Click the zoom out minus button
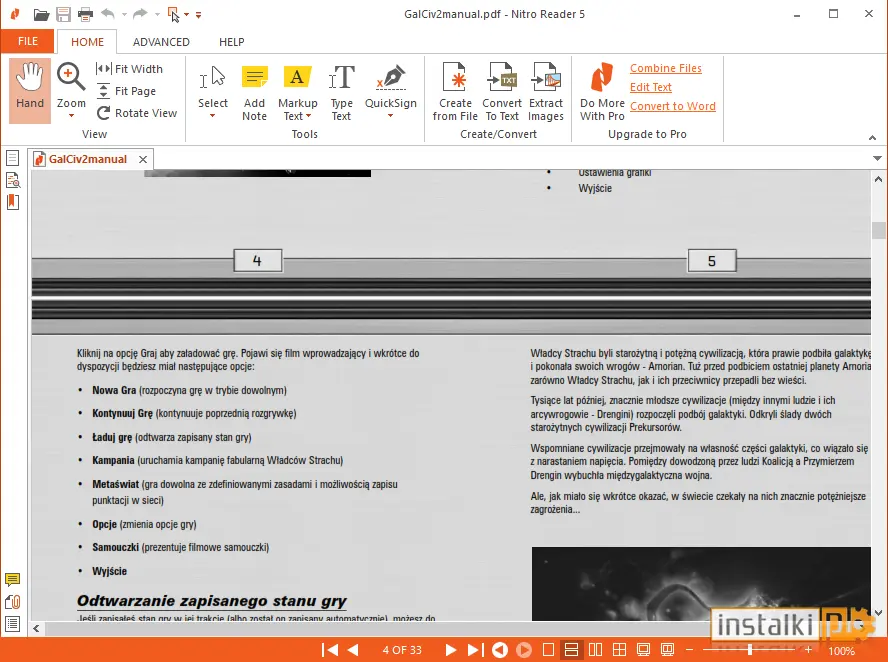The height and width of the screenshot is (662, 888). pyautogui.click(x=689, y=650)
